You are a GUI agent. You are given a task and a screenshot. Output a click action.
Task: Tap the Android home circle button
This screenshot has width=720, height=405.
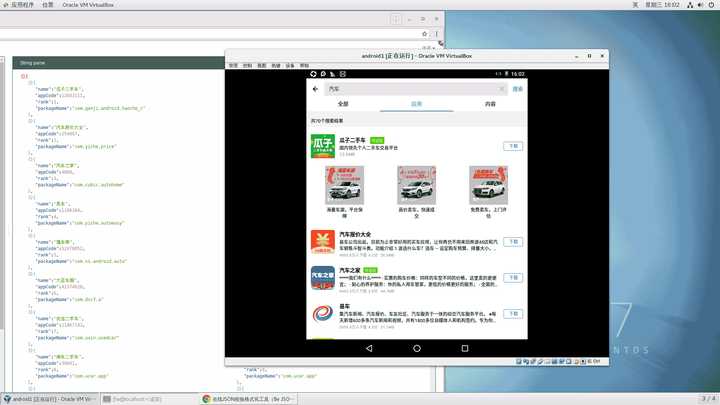coord(417,349)
